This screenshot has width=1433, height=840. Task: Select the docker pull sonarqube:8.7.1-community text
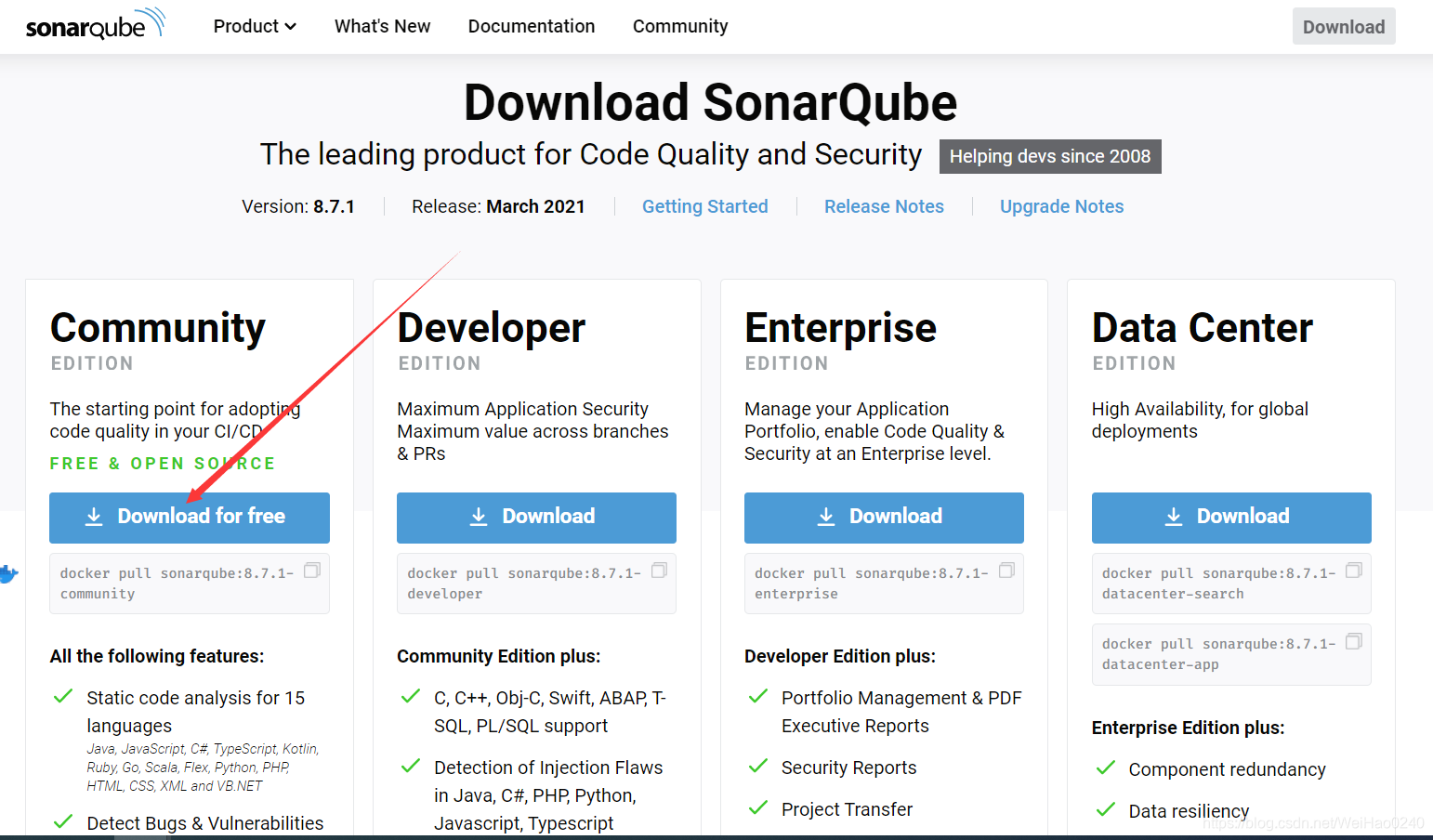point(177,584)
